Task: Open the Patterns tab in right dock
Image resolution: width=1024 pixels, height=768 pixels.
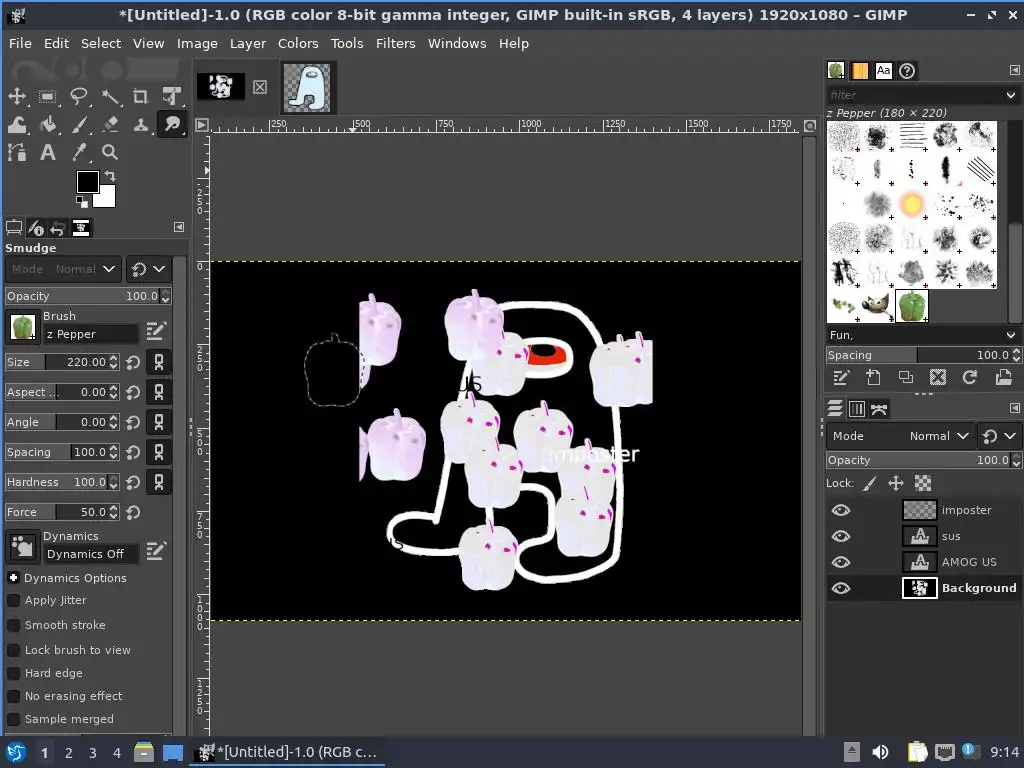Action: (859, 71)
